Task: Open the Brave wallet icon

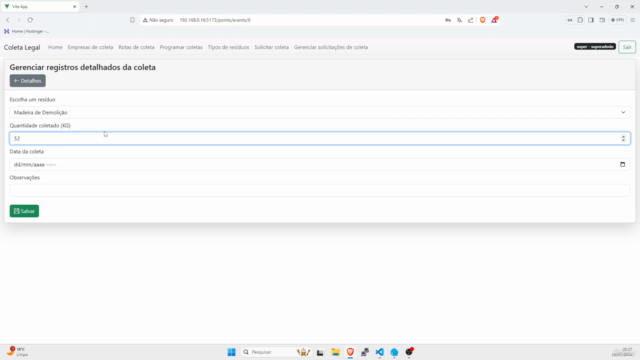Action: click(602, 20)
